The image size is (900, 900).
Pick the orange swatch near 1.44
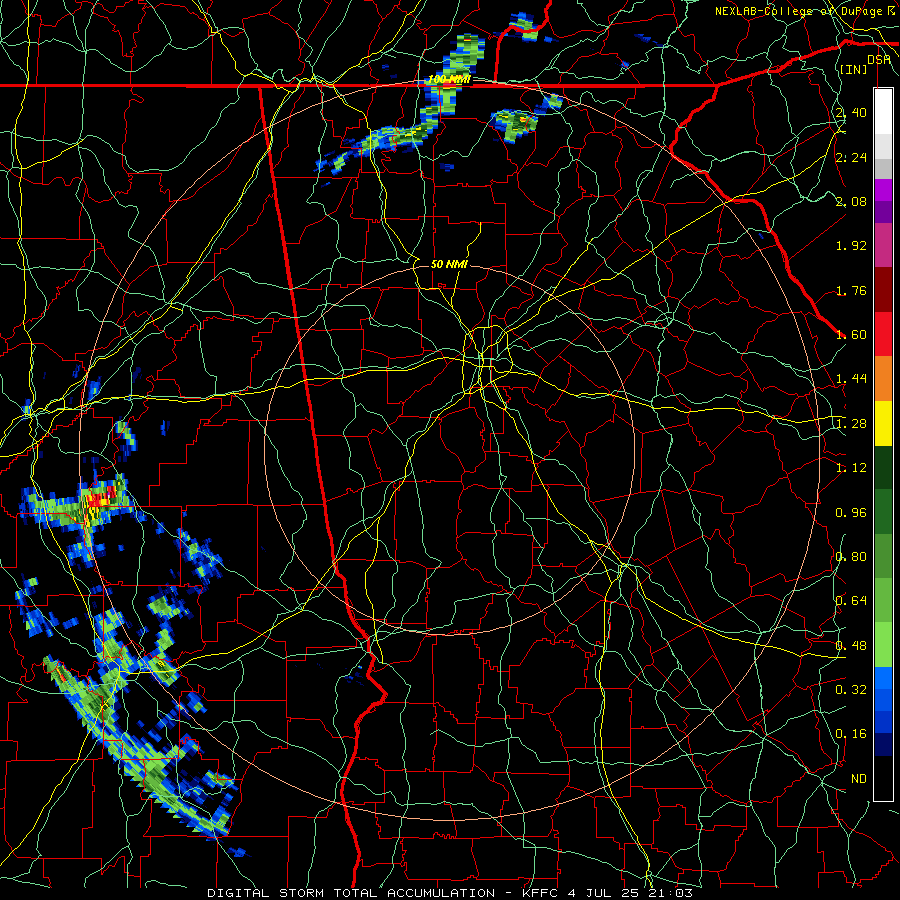(883, 379)
